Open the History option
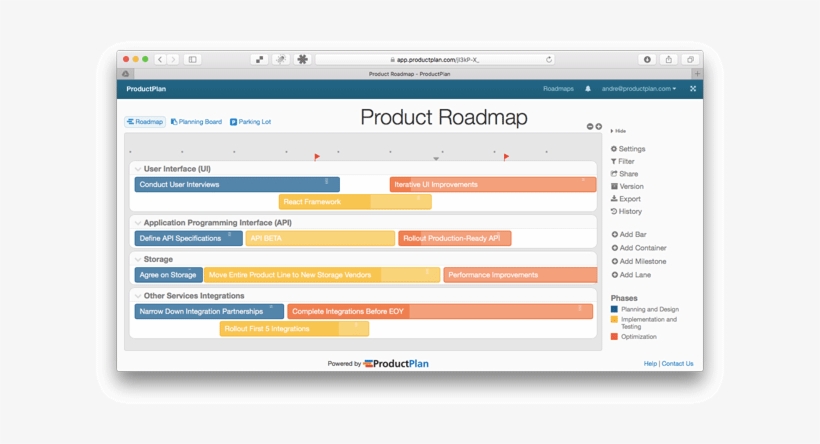The height and width of the screenshot is (444, 820). 626,212
